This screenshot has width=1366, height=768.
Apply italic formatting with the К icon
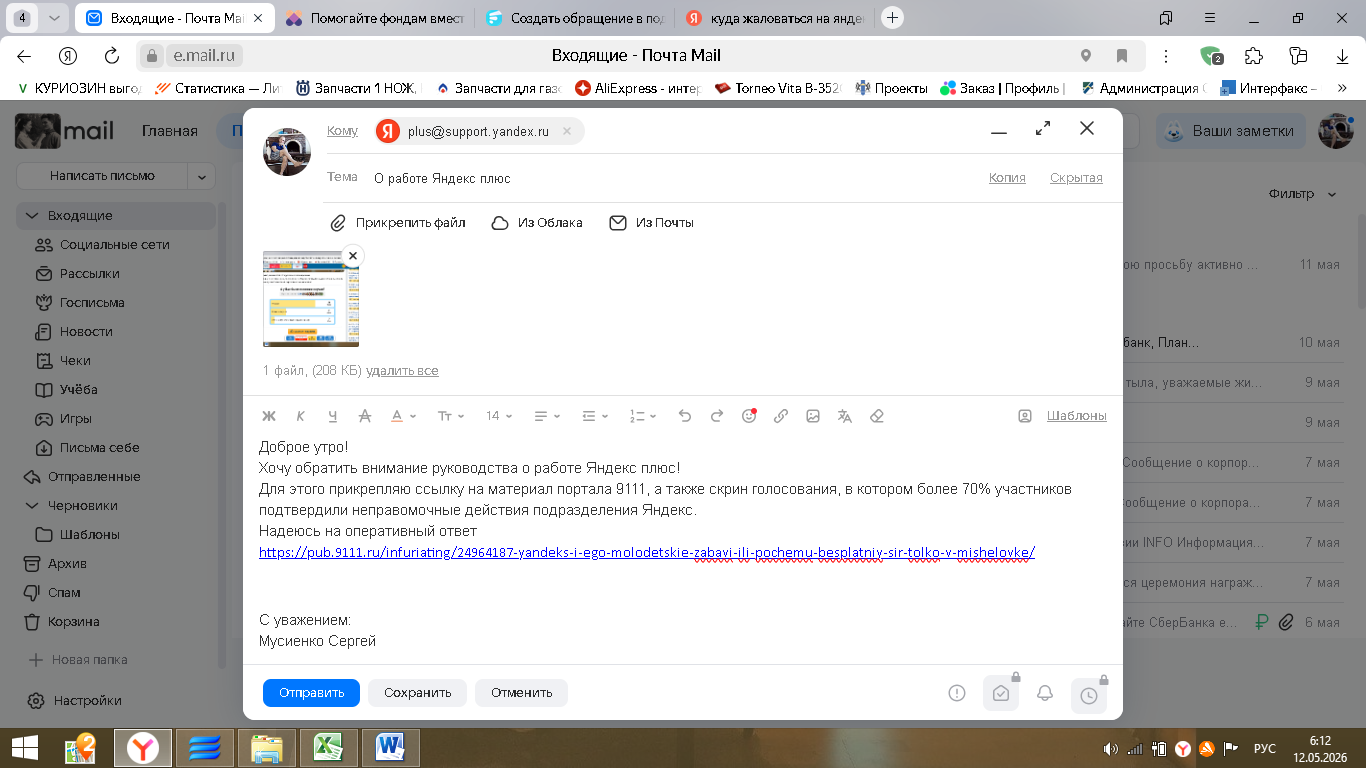pyautogui.click(x=300, y=416)
